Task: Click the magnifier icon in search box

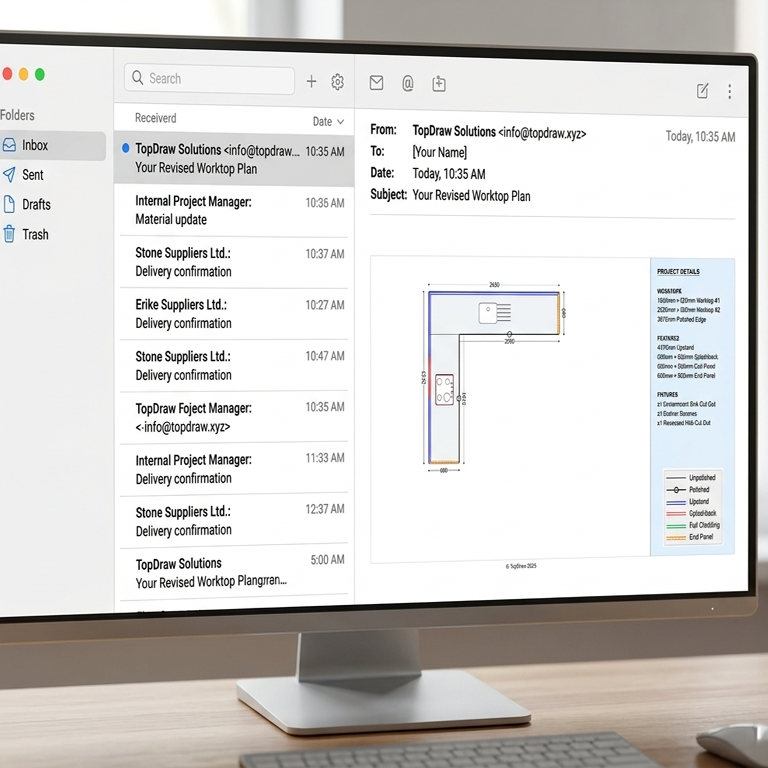Action: pos(138,78)
